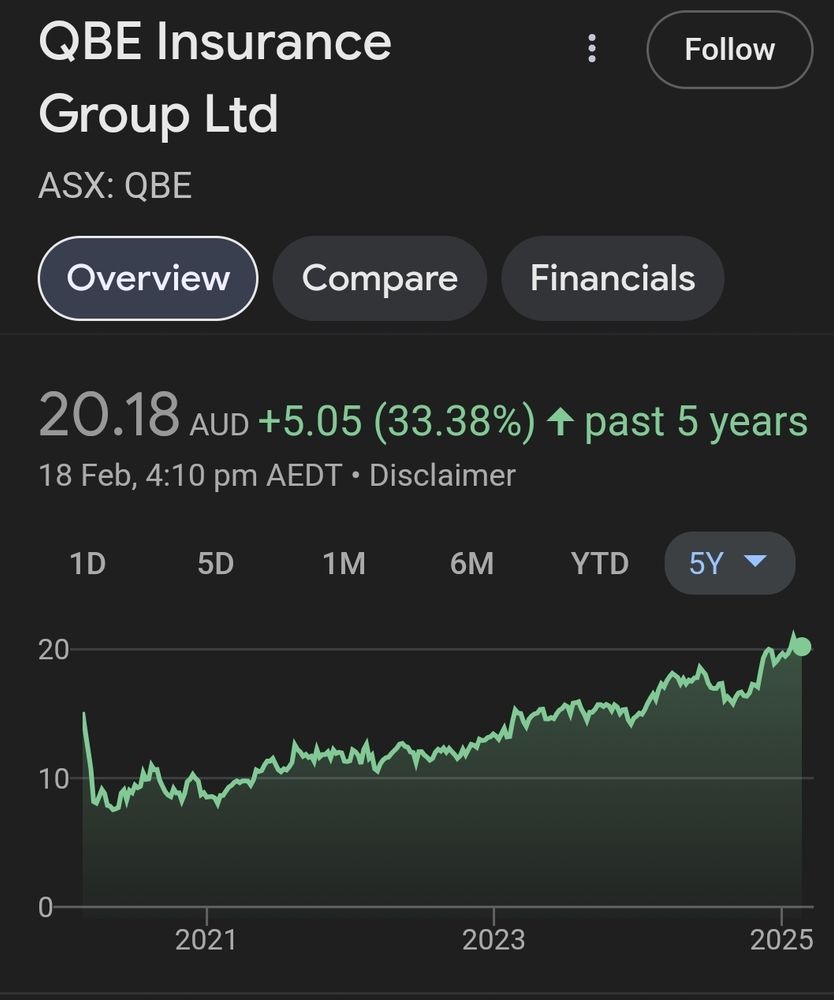Select the 1D time range

(x=88, y=564)
